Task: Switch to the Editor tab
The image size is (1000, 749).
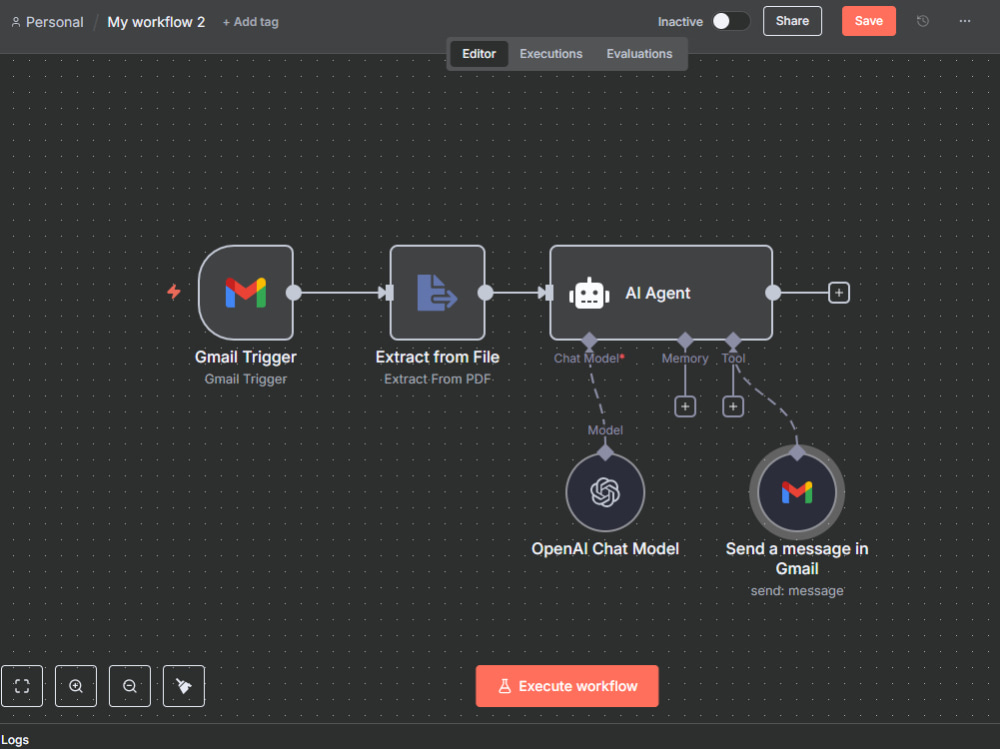Action: (x=479, y=54)
